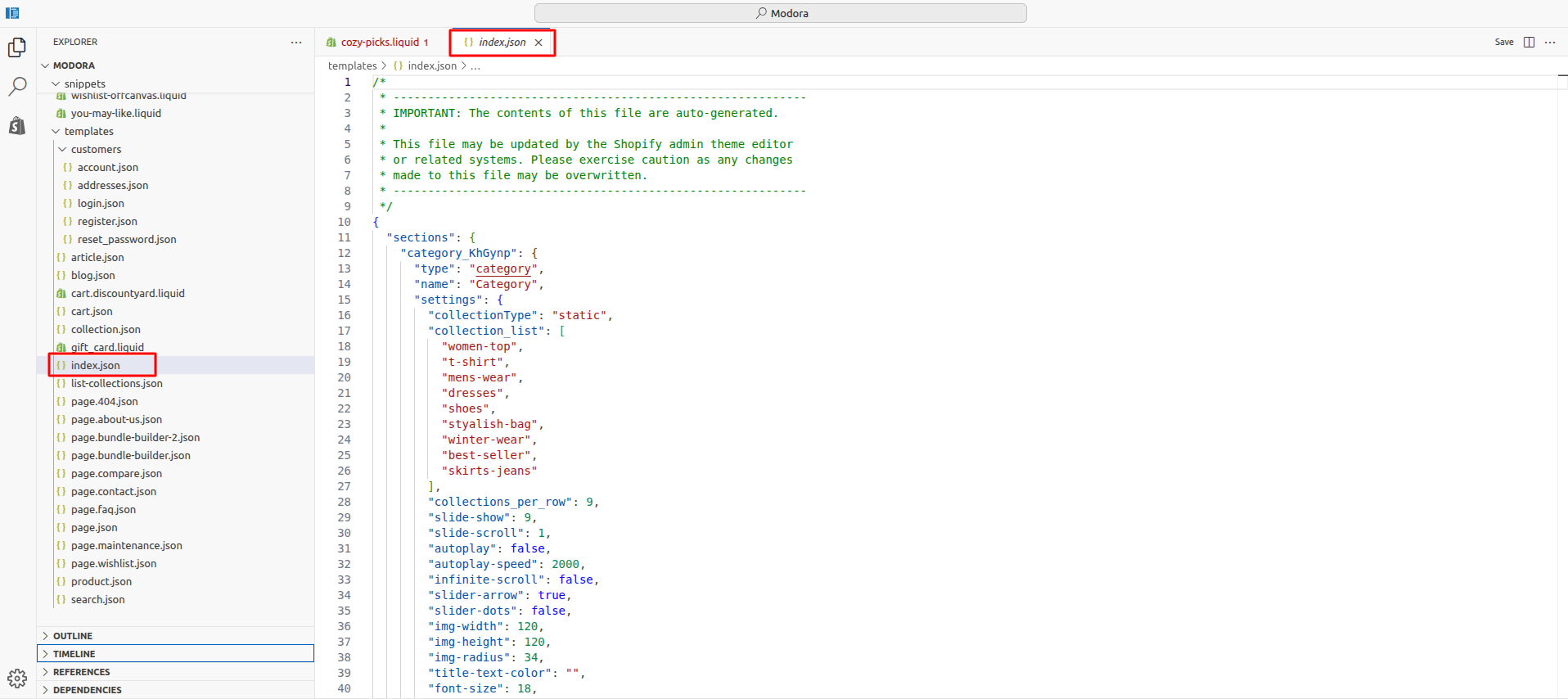Click the "autoplay-speed" key in the code
The height and width of the screenshot is (699, 1568).
point(483,564)
